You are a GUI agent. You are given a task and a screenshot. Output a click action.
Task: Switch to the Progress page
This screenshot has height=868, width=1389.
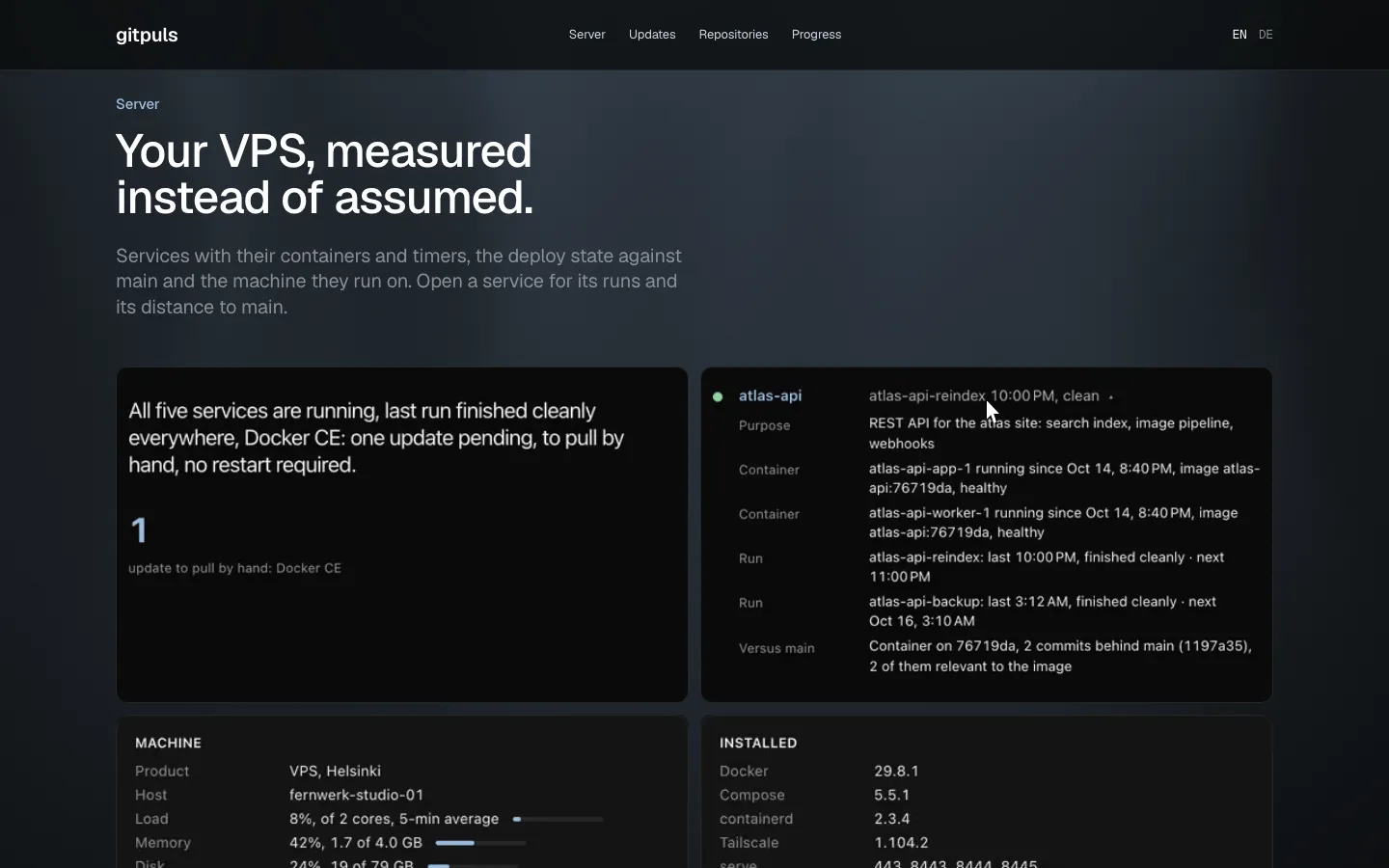coord(816,35)
